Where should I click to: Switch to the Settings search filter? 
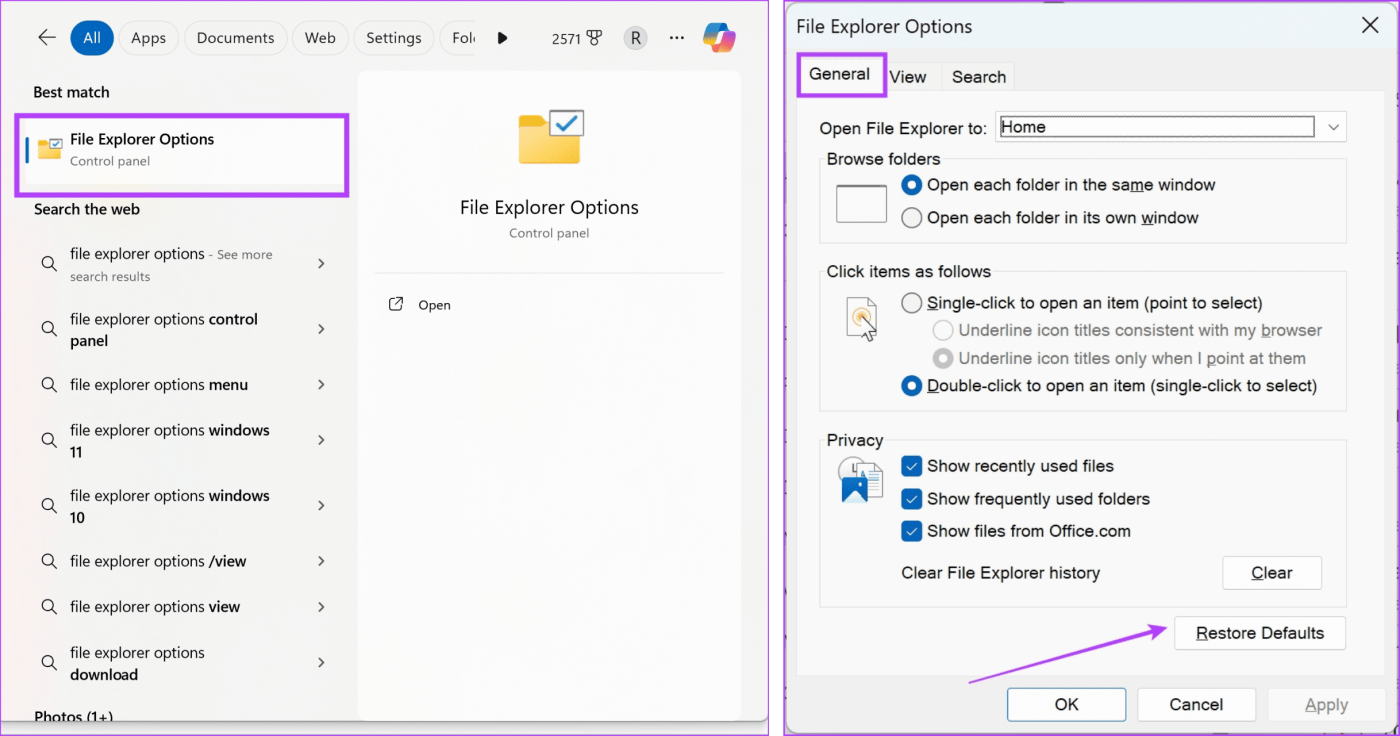coord(393,38)
